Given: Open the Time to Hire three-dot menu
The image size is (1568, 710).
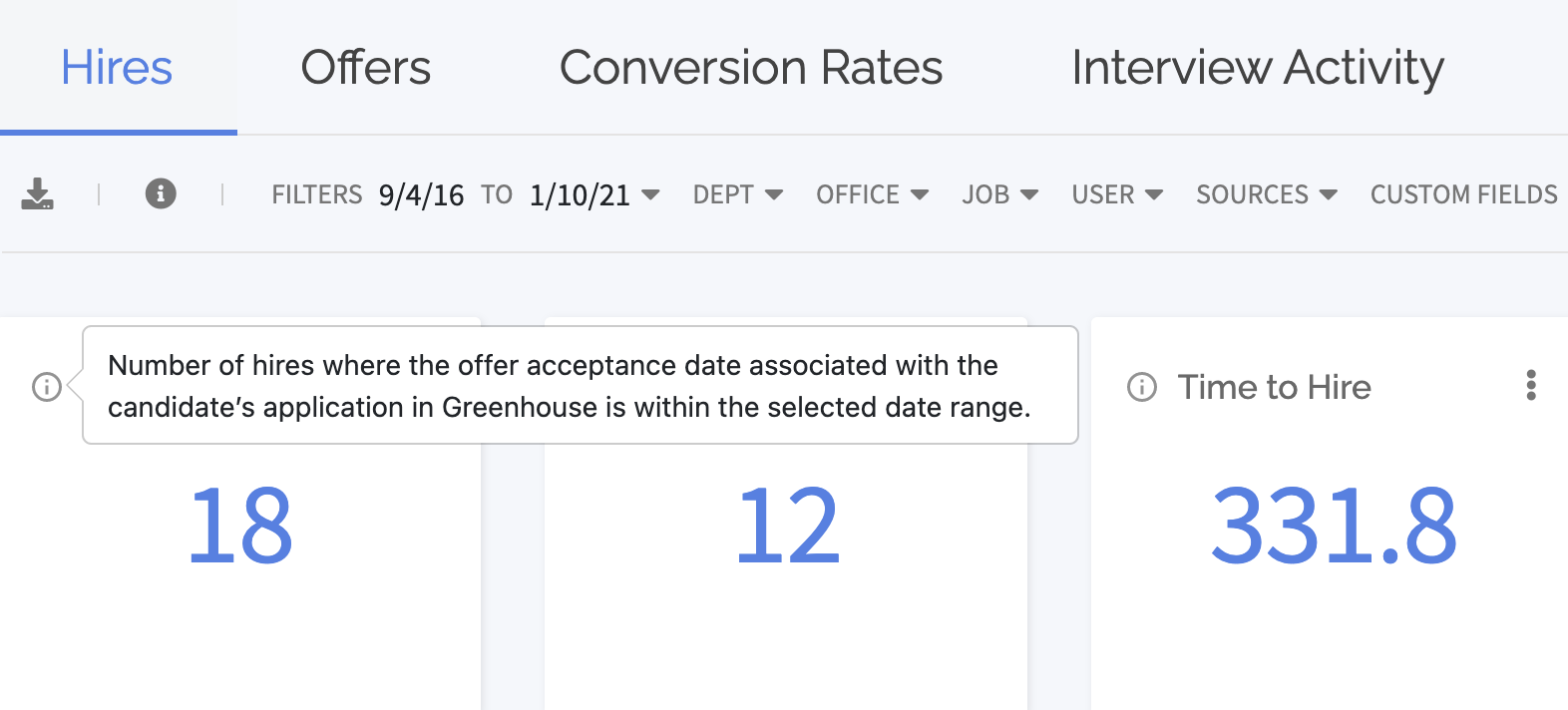Looking at the screenshot, I should 1531,385.
